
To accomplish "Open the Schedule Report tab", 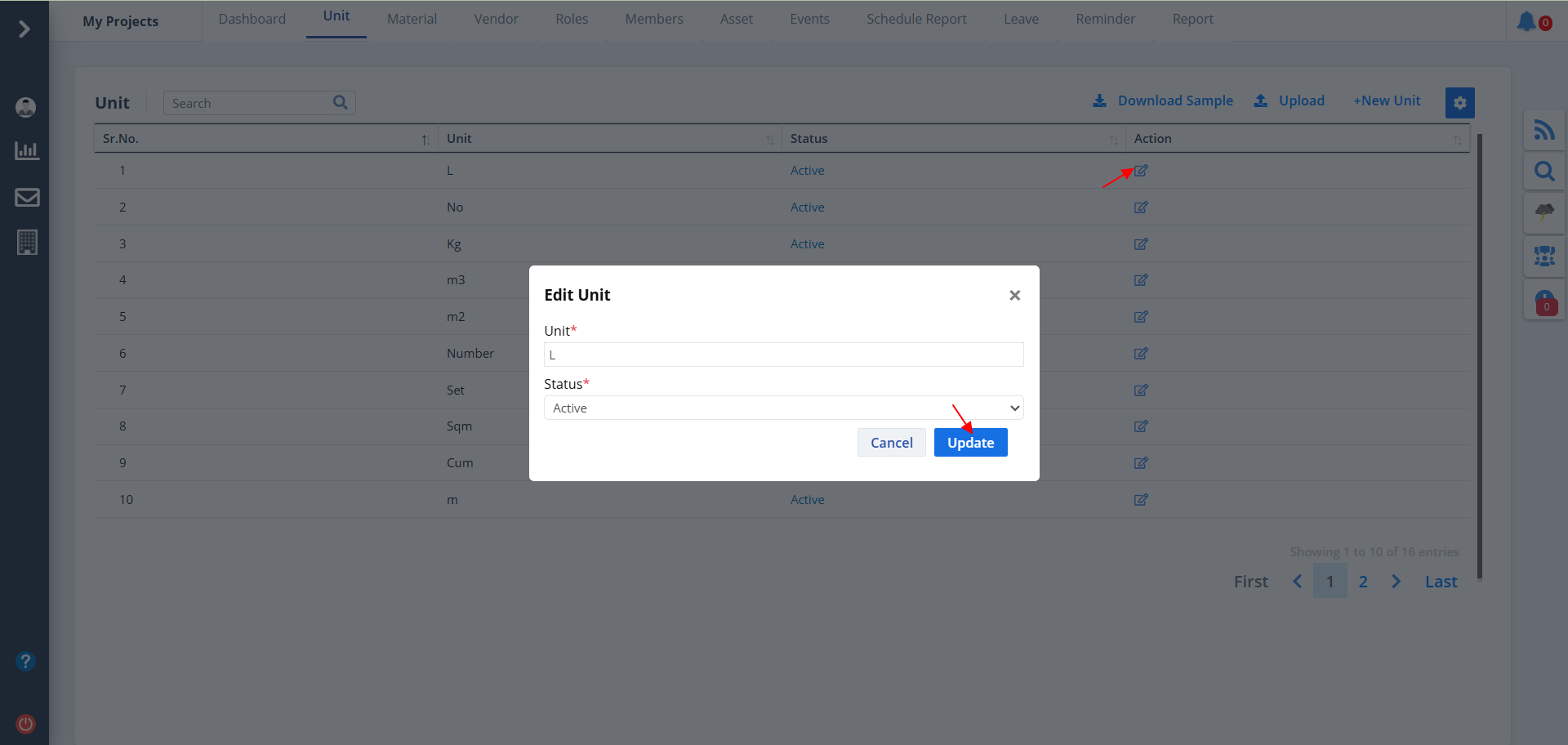I will (916, 19).
